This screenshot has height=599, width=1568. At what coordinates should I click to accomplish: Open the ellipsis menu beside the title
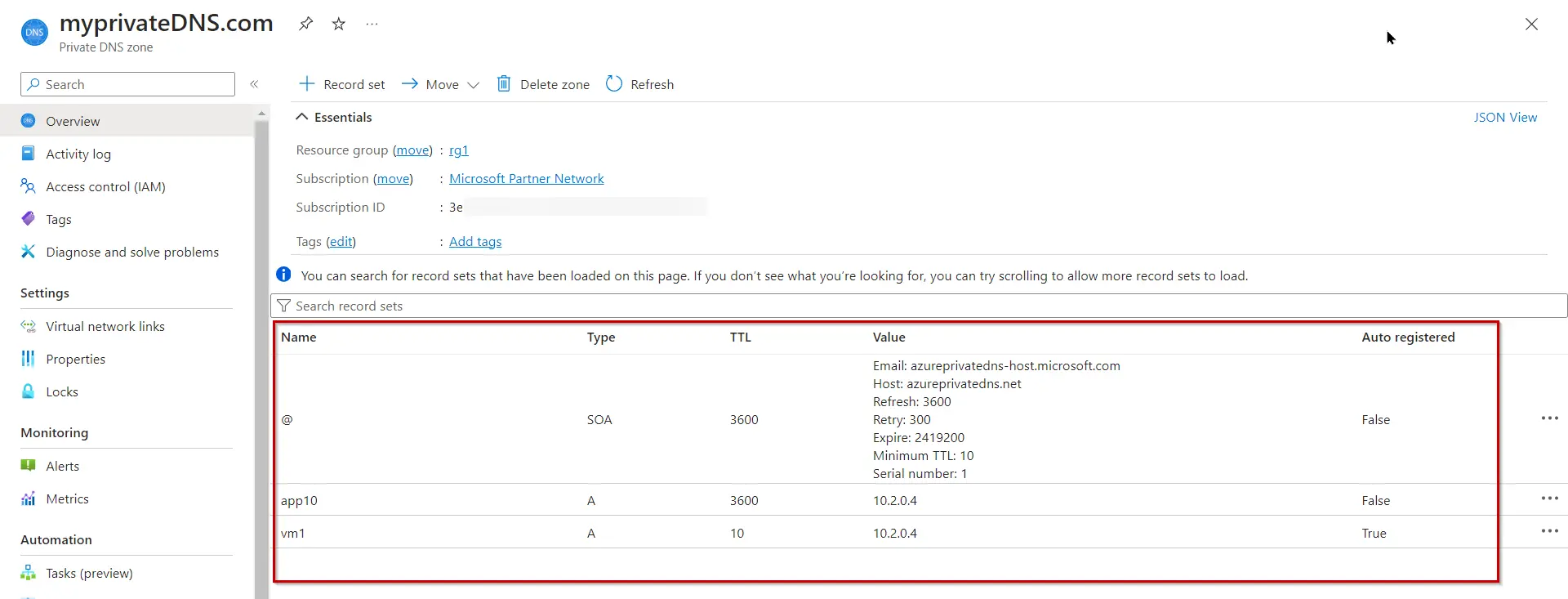372,24
